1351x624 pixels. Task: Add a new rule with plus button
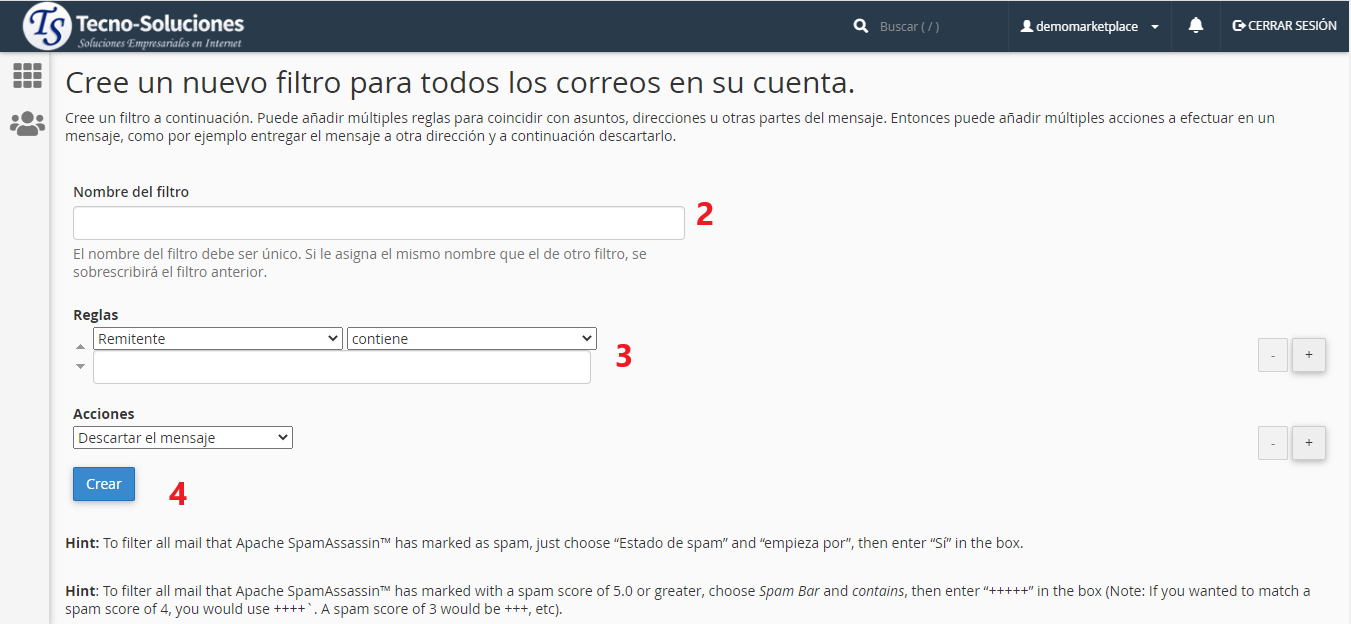pos(1308,355)
